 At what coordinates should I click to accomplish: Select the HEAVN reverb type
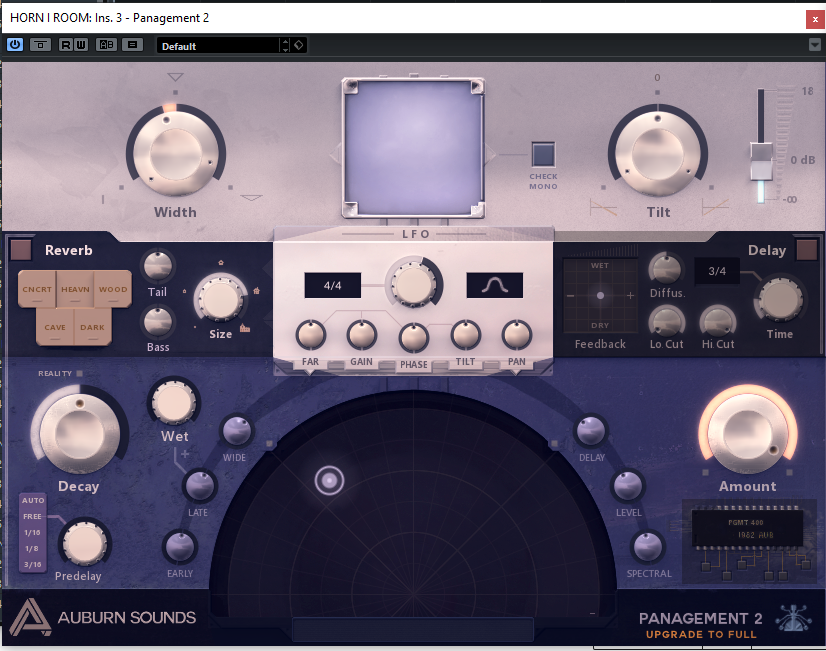pyautogui.click(x=75, y=289)
